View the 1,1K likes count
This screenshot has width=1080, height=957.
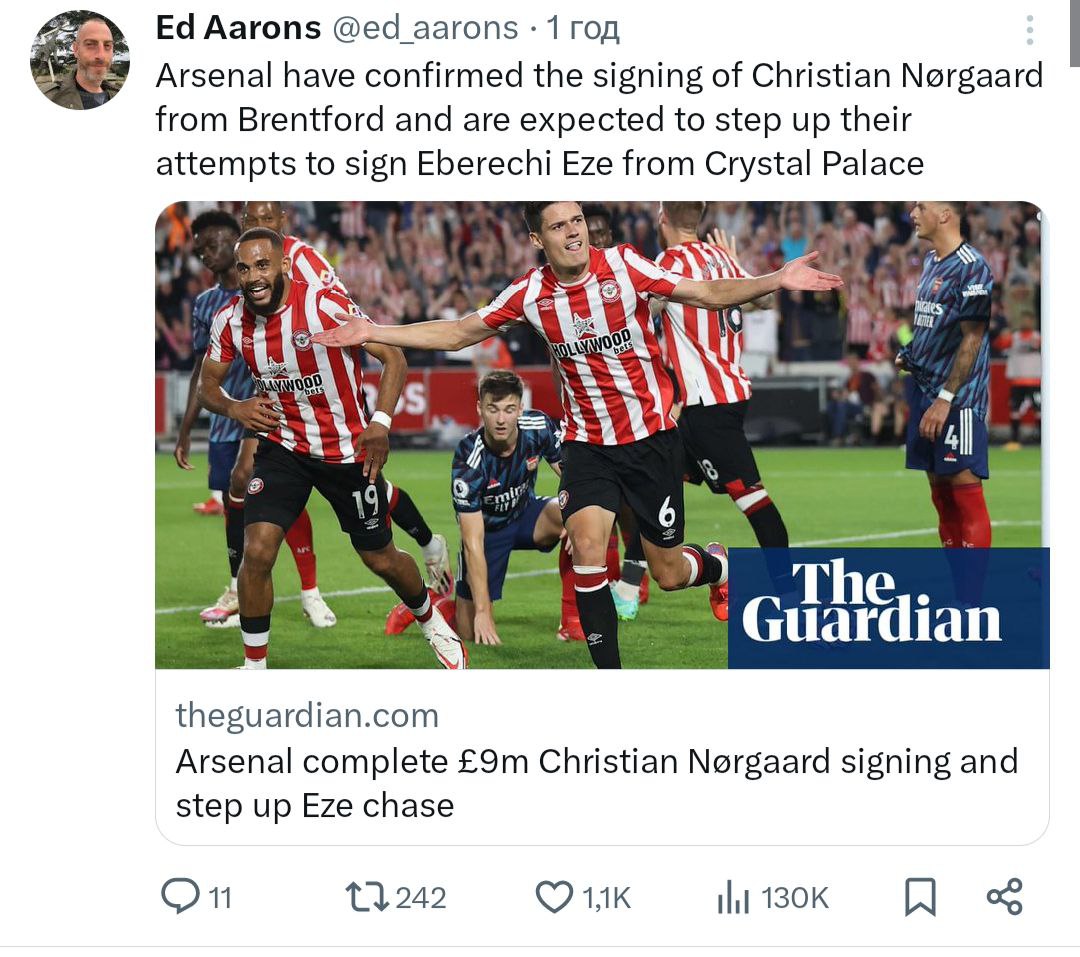(x=606, y=898)
